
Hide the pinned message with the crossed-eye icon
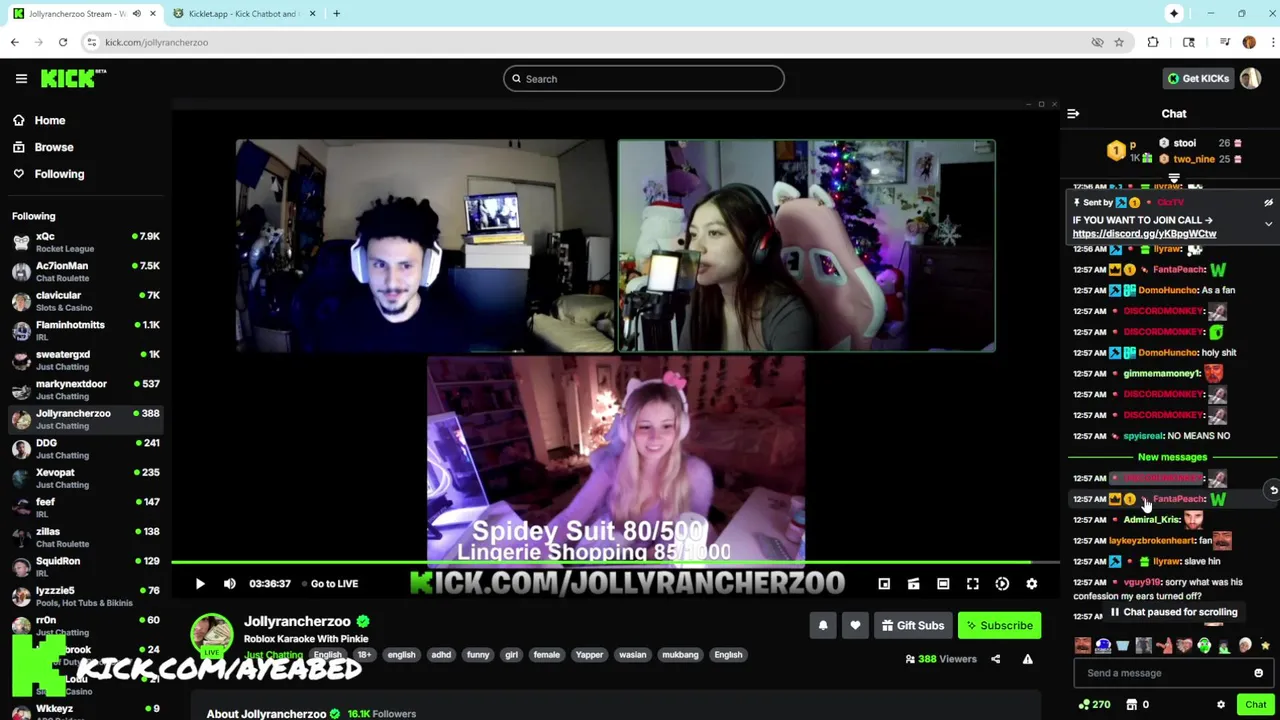[x=1268, y=203]
